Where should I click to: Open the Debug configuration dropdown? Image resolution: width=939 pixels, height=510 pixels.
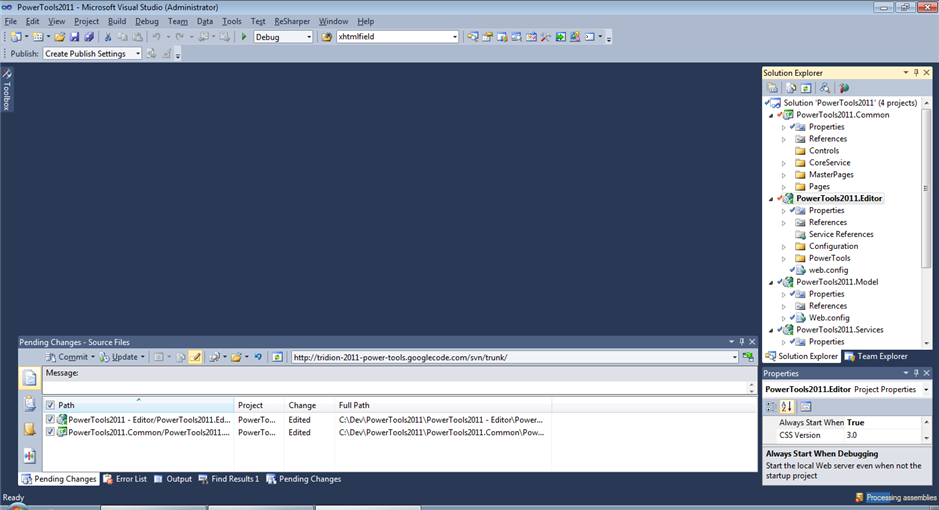[283, 37]
